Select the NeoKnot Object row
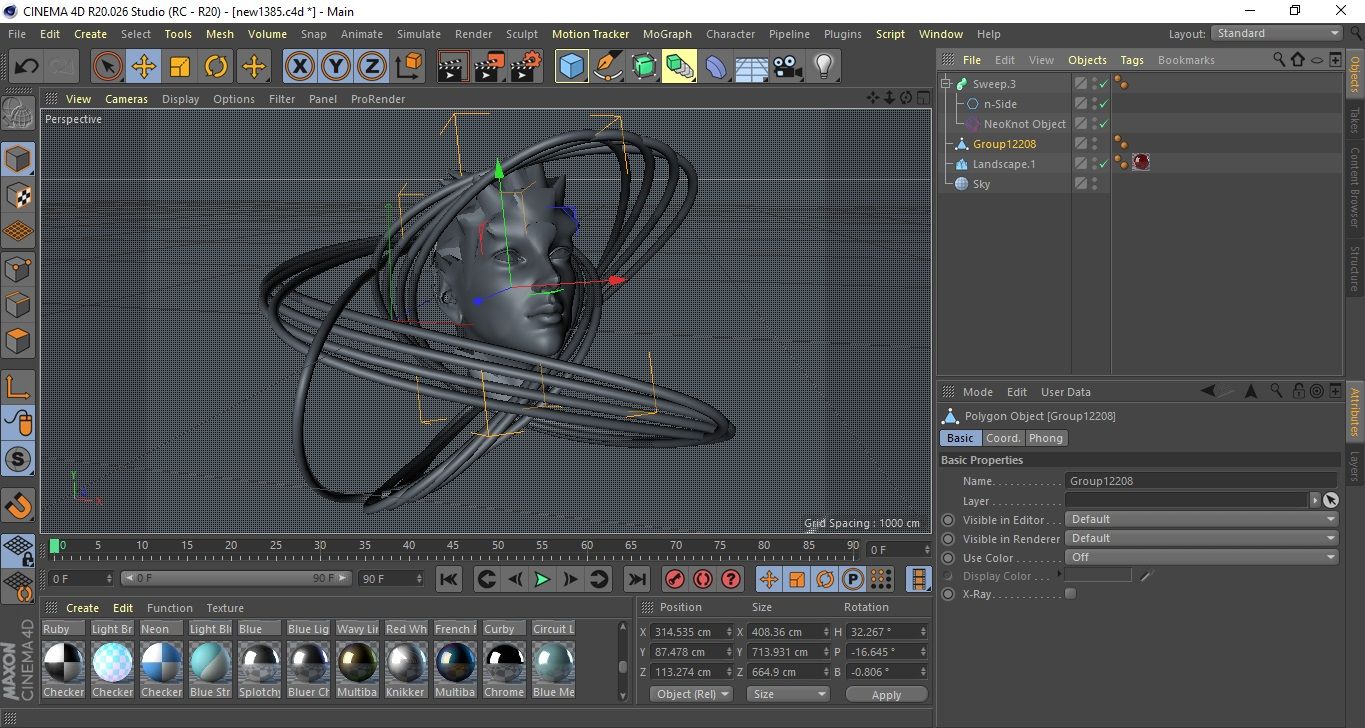Image resolution: width=1365 pixels, height=728 pixels. tap(1024, 124)
